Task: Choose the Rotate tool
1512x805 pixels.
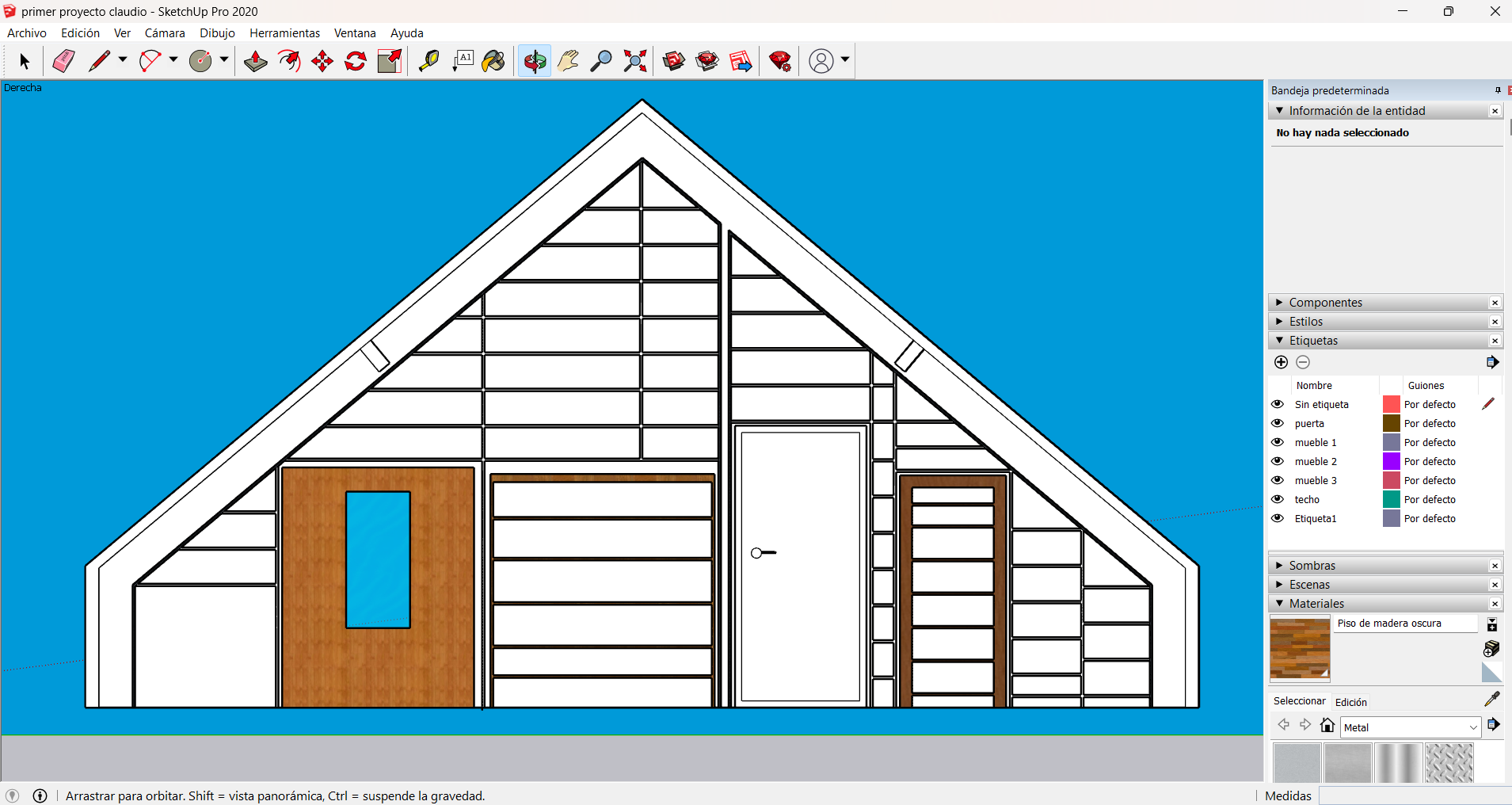Action: click(356, 61)
